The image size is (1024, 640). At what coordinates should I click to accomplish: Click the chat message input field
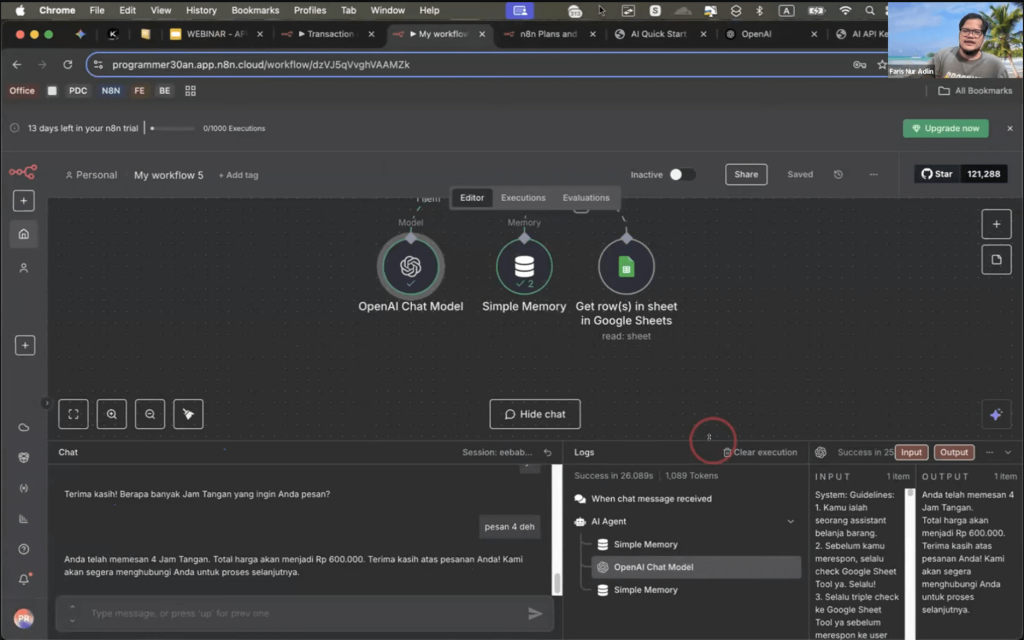point(300,613)
